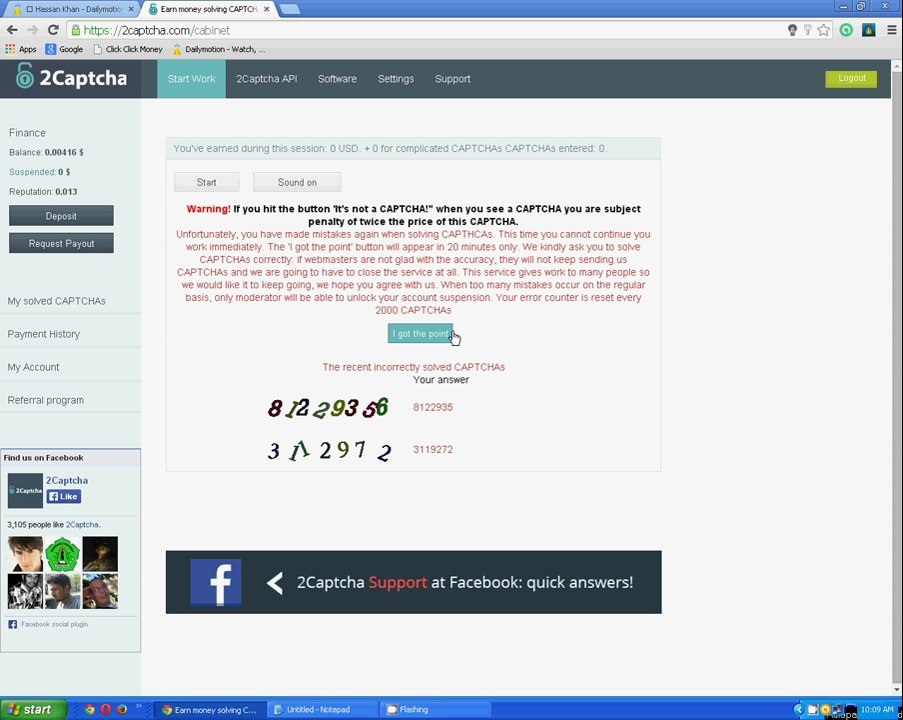Open Settings in top navigation
This screenshot has width=903, height=720.
tap(396, 79)
